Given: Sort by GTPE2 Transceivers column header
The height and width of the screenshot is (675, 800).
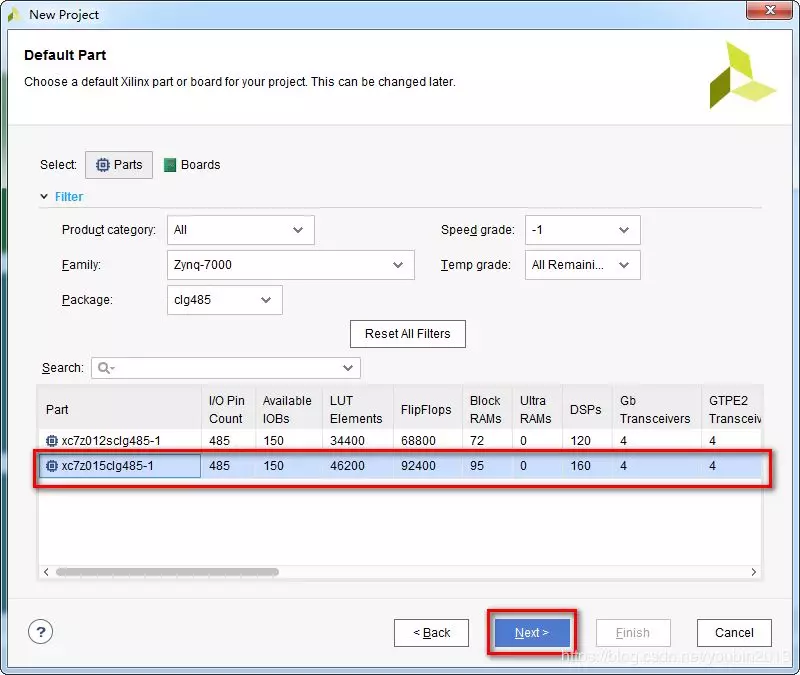Looking at the screenshot, I should point(732,410).
